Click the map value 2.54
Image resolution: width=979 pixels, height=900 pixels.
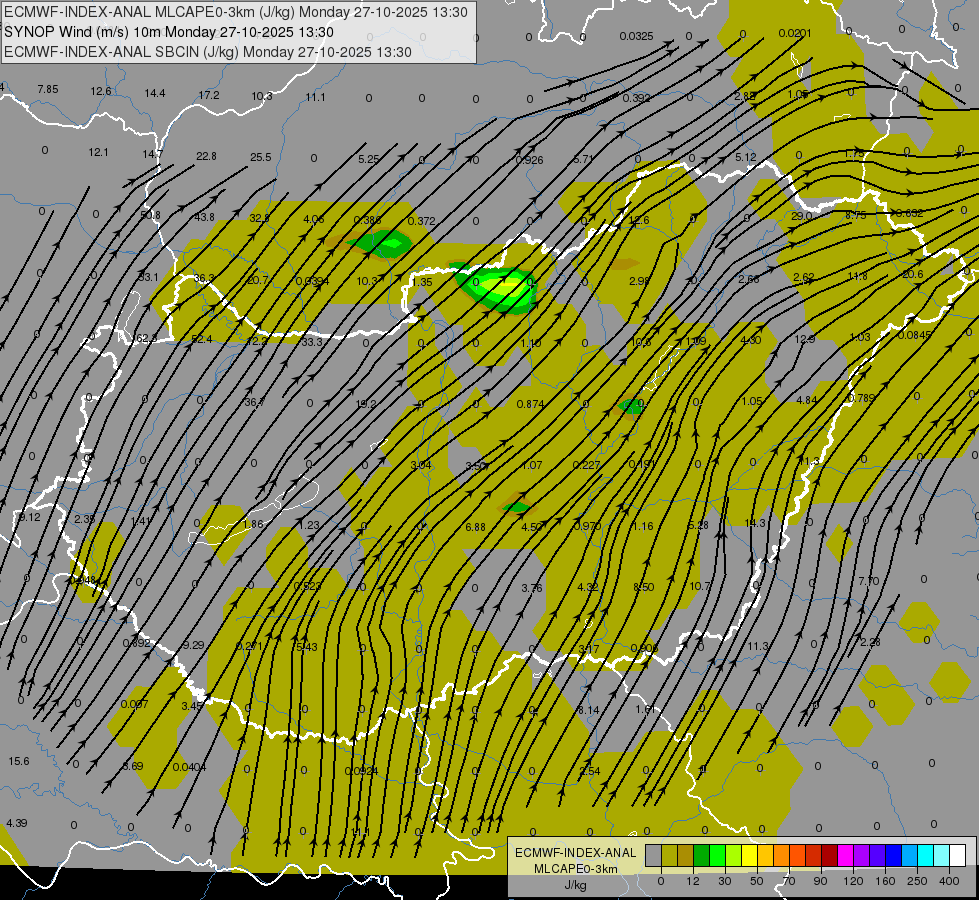pyautogui.click(x=589, y=771)
